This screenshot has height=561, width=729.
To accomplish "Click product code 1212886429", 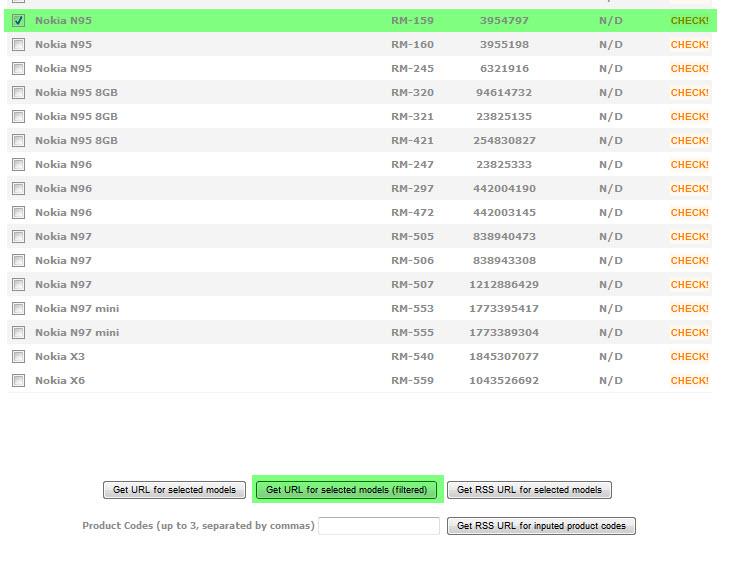I will tap(504, 284).
